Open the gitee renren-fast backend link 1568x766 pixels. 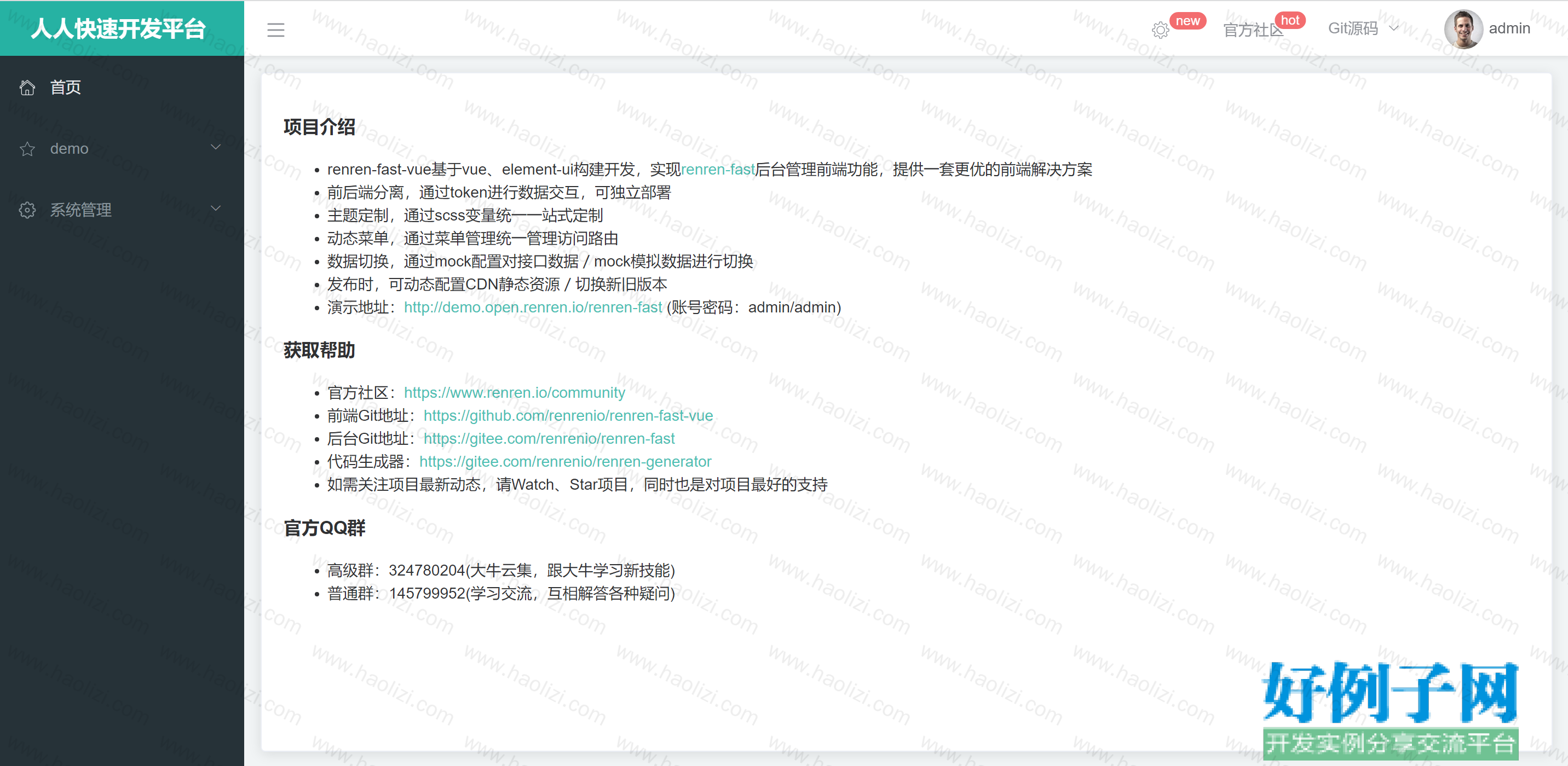tap(549, 439)
